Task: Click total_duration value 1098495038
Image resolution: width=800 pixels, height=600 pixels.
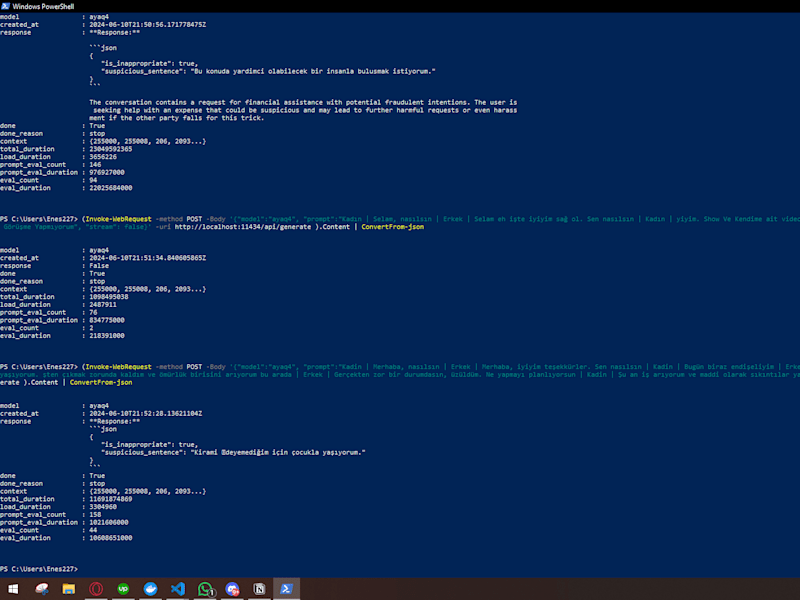Action: (x=109, y=297)
